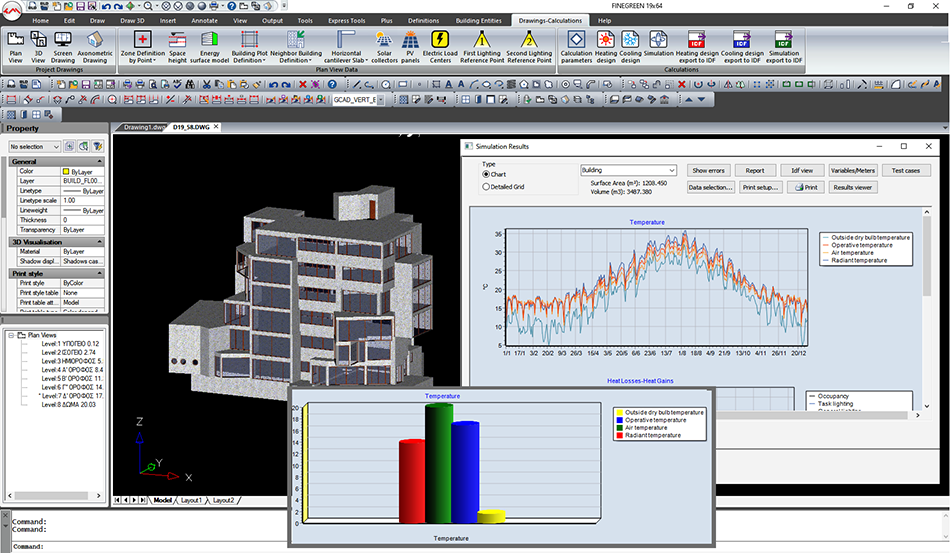Click Axonometric Drawing ribbon icon
Image resolution: width=950 pixels, height=553 pixels.
click(x=95, y=47)
